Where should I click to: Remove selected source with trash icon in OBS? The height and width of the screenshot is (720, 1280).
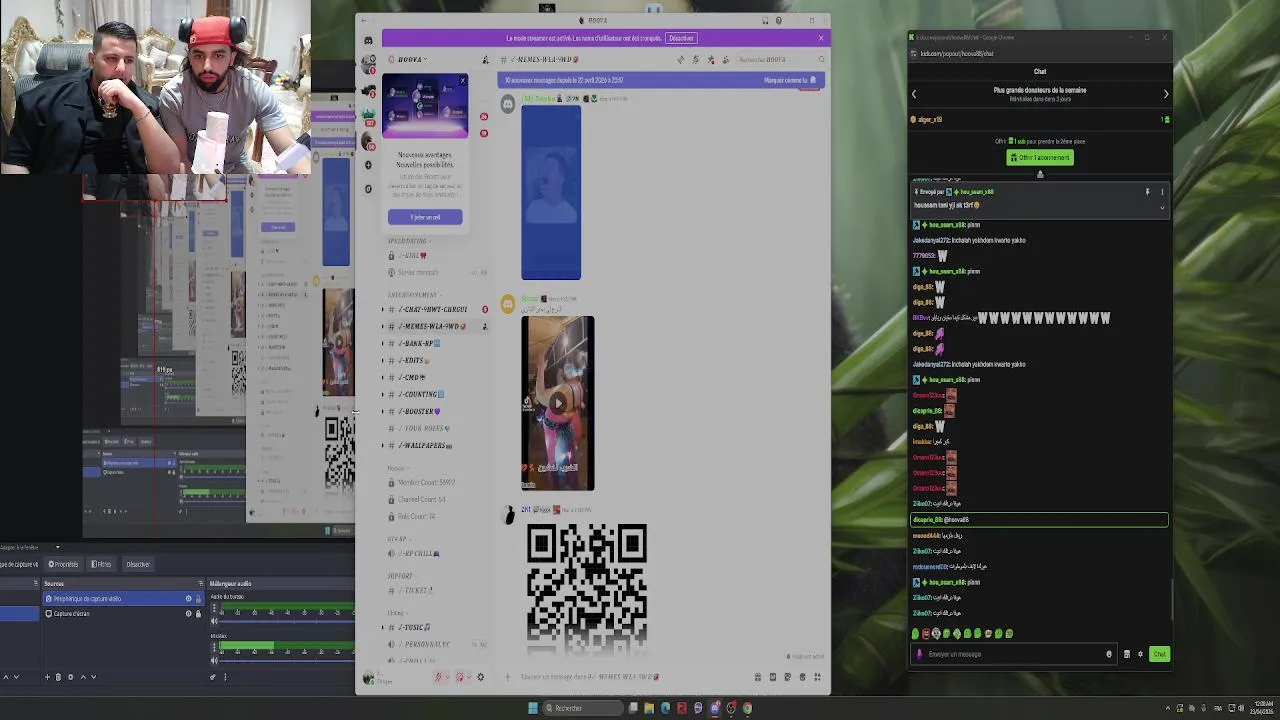coord(58,677)
